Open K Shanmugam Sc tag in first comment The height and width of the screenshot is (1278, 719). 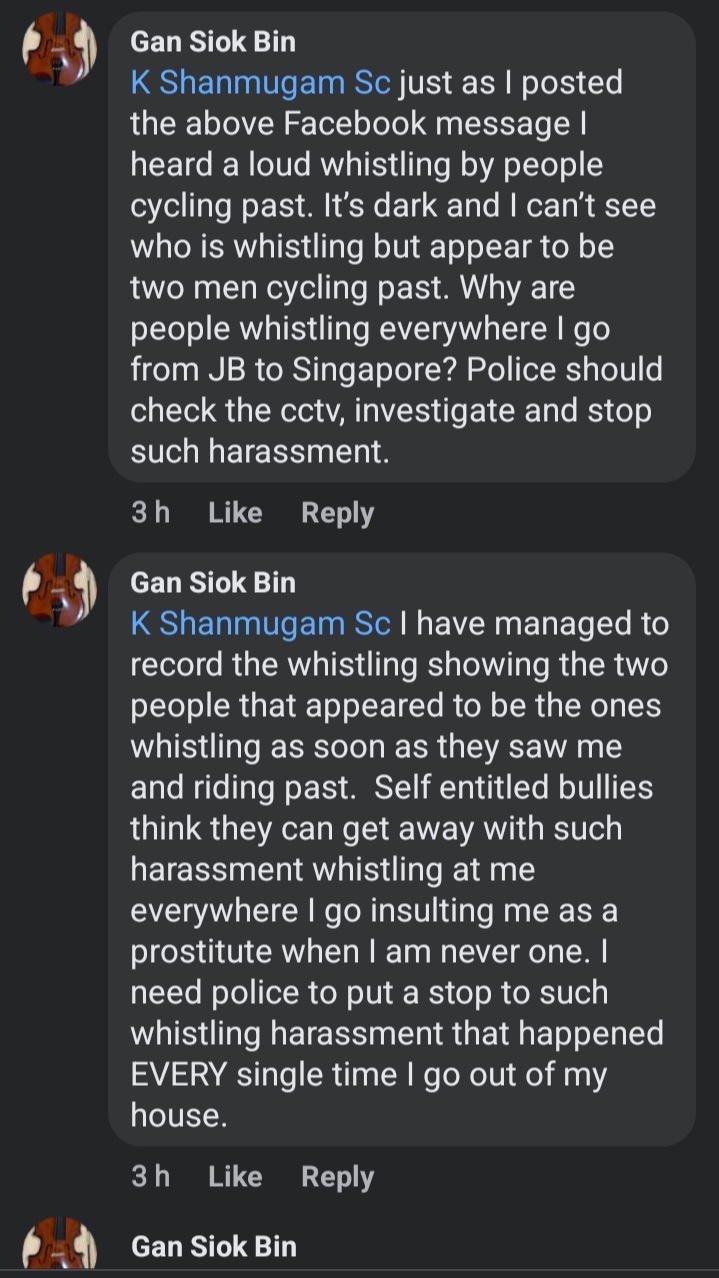pyautogui.click(x=260, y=83)
